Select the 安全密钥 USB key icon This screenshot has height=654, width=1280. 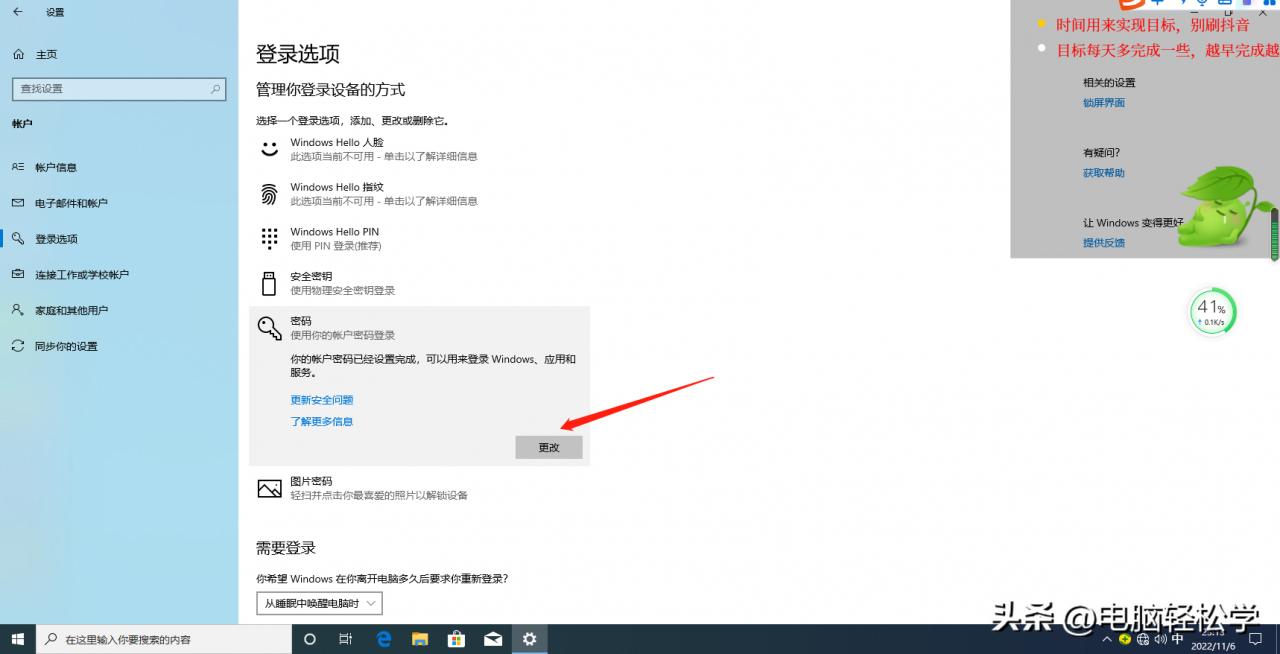pos(269,283)
